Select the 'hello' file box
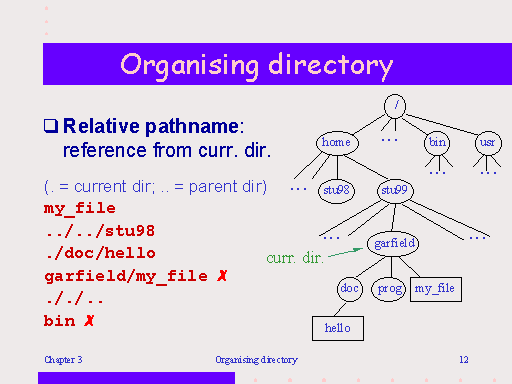The image size is (512, 384). 338,328
